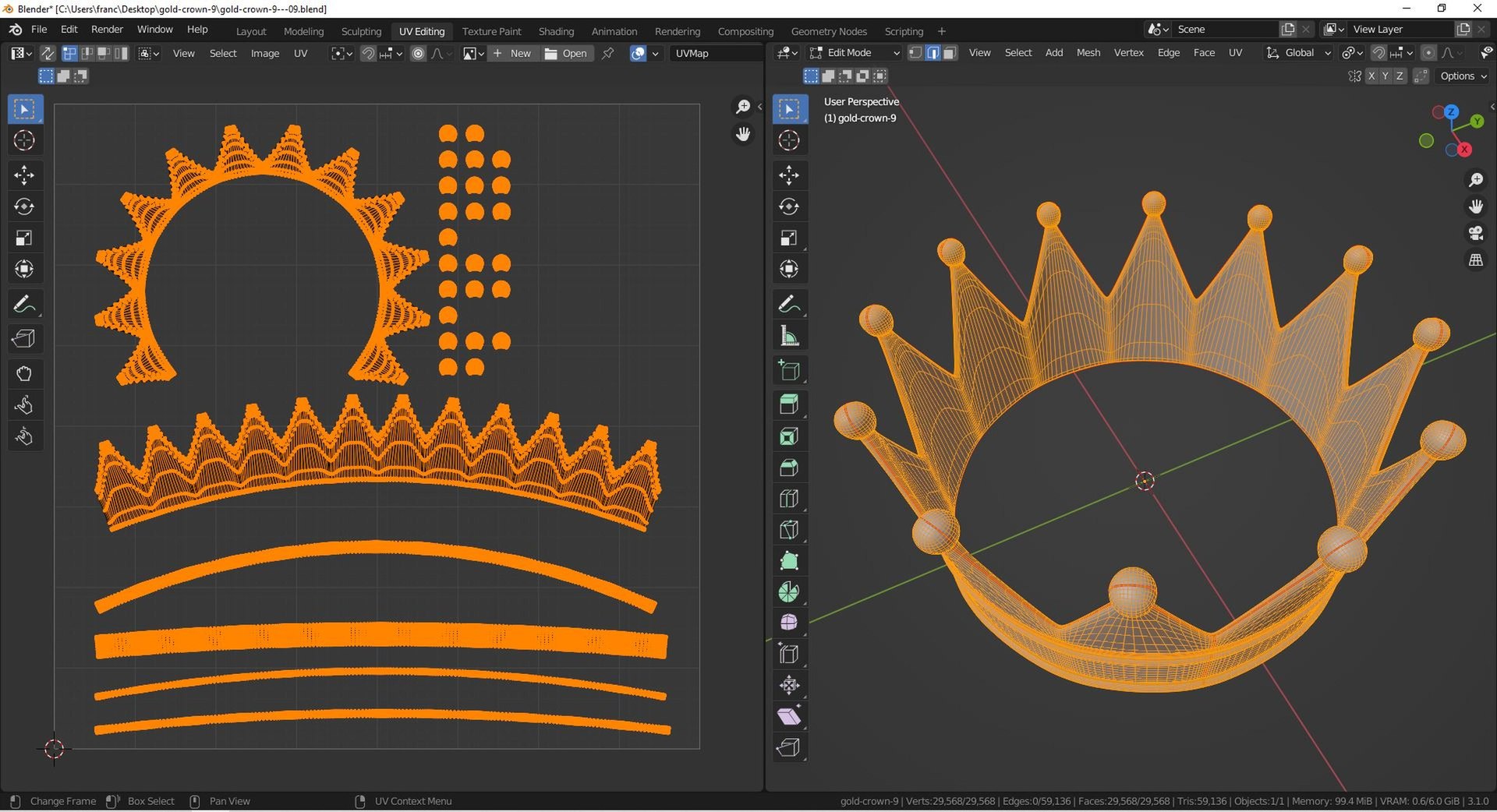Screen dimensions: 1497x812
Task: Click the New image button
Action: click(x=512, y=54)
